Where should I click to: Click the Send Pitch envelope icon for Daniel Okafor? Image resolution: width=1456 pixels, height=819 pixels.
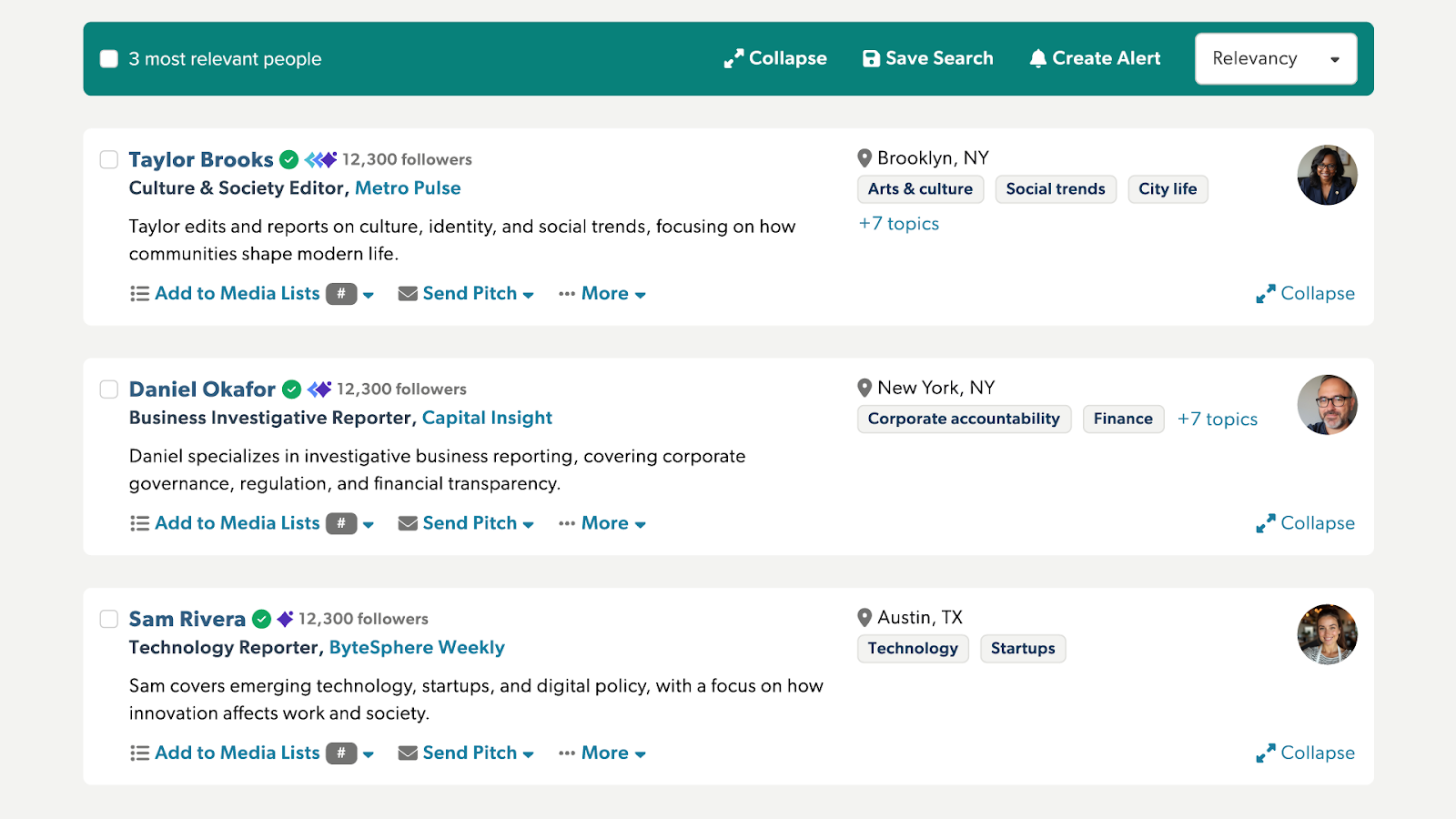pyautogui.click(x=407, y=522)
